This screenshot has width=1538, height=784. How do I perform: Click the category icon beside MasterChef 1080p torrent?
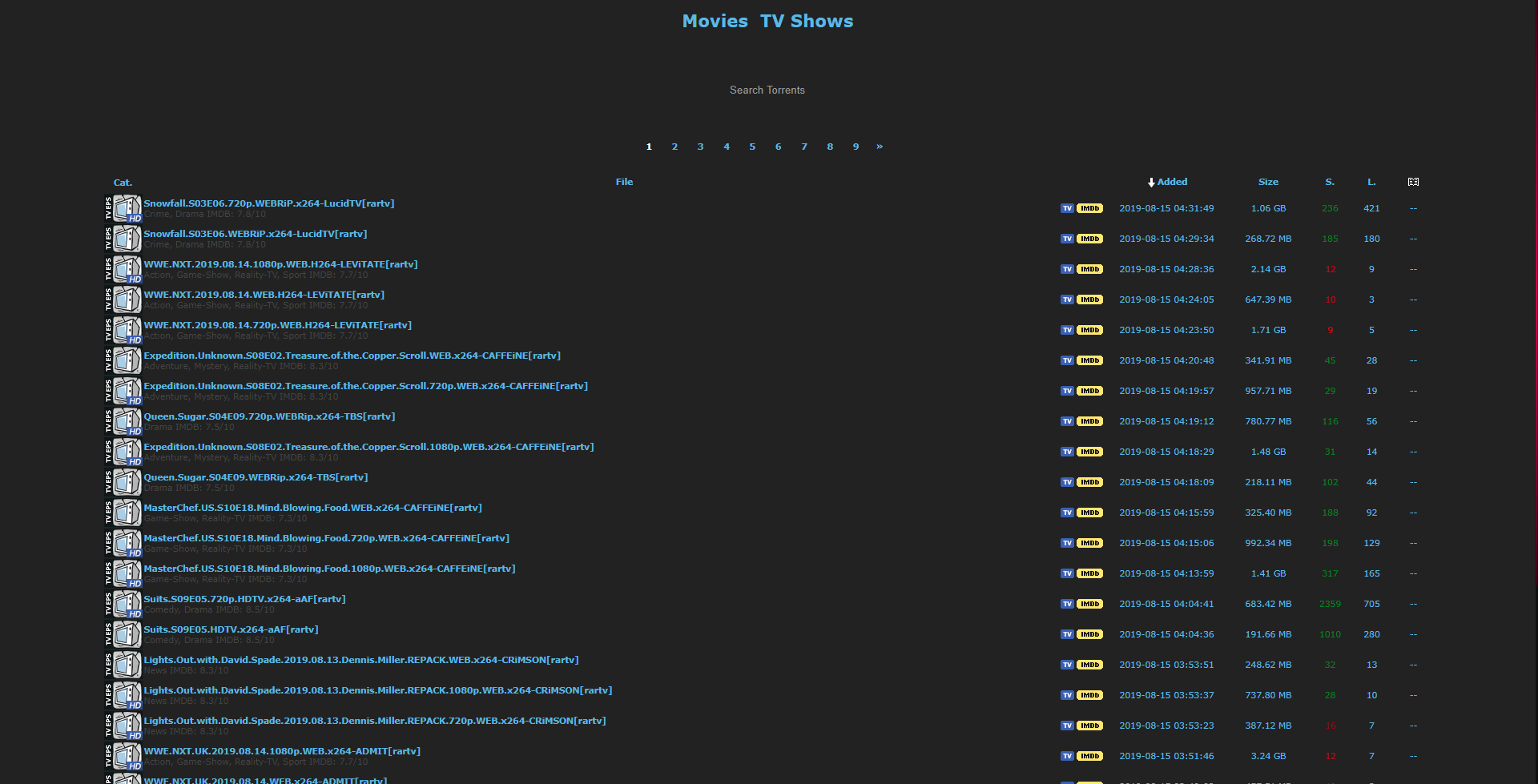[x=123, y=573]
